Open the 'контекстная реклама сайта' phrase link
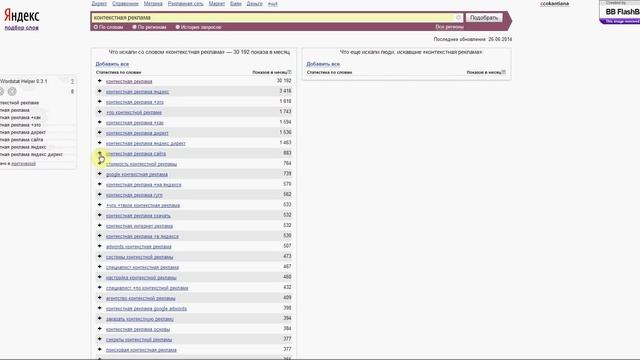Screen dimensions: 640x360 (x=136, y=153)
